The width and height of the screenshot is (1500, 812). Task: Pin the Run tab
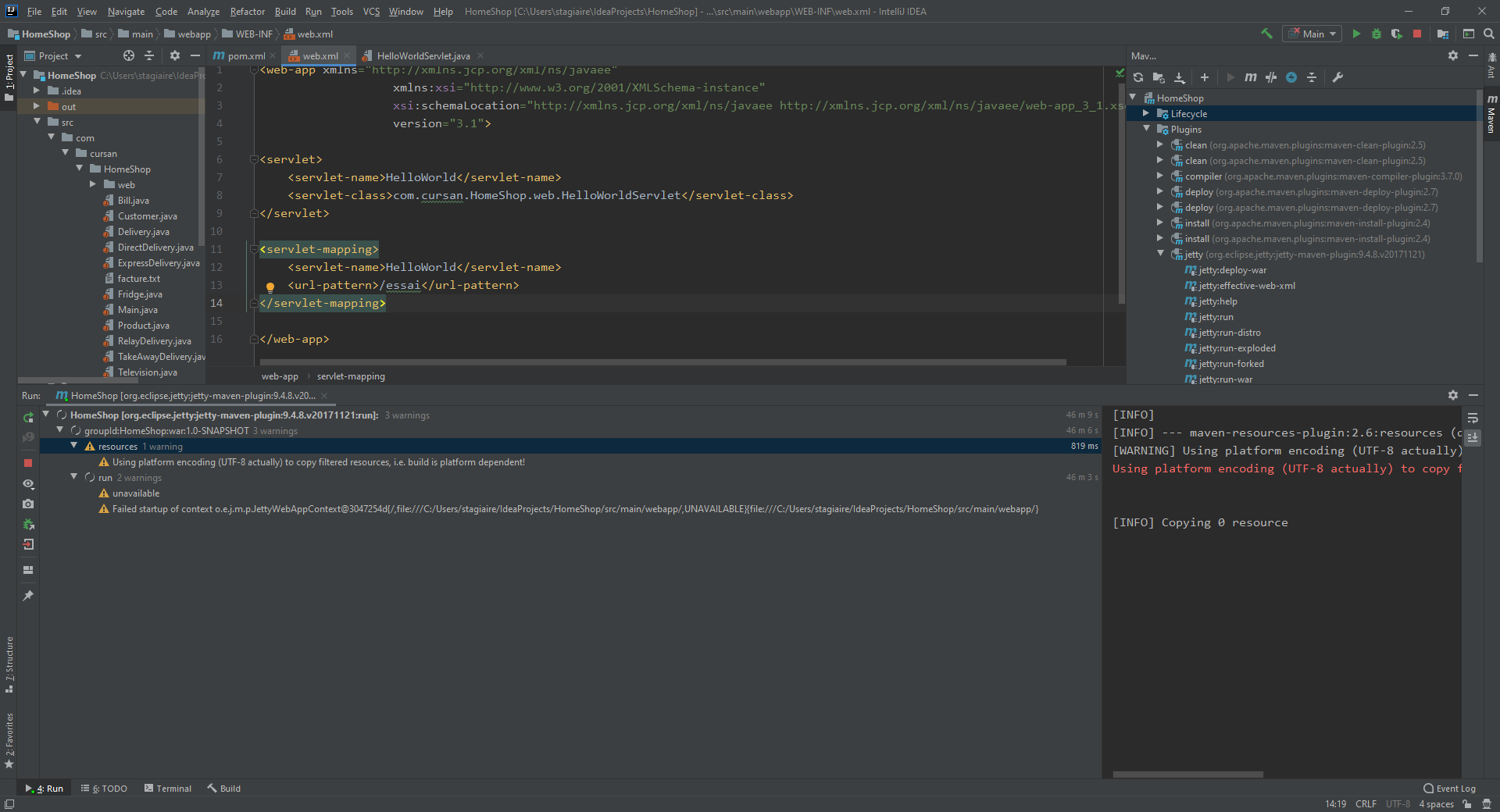(28, 596)
